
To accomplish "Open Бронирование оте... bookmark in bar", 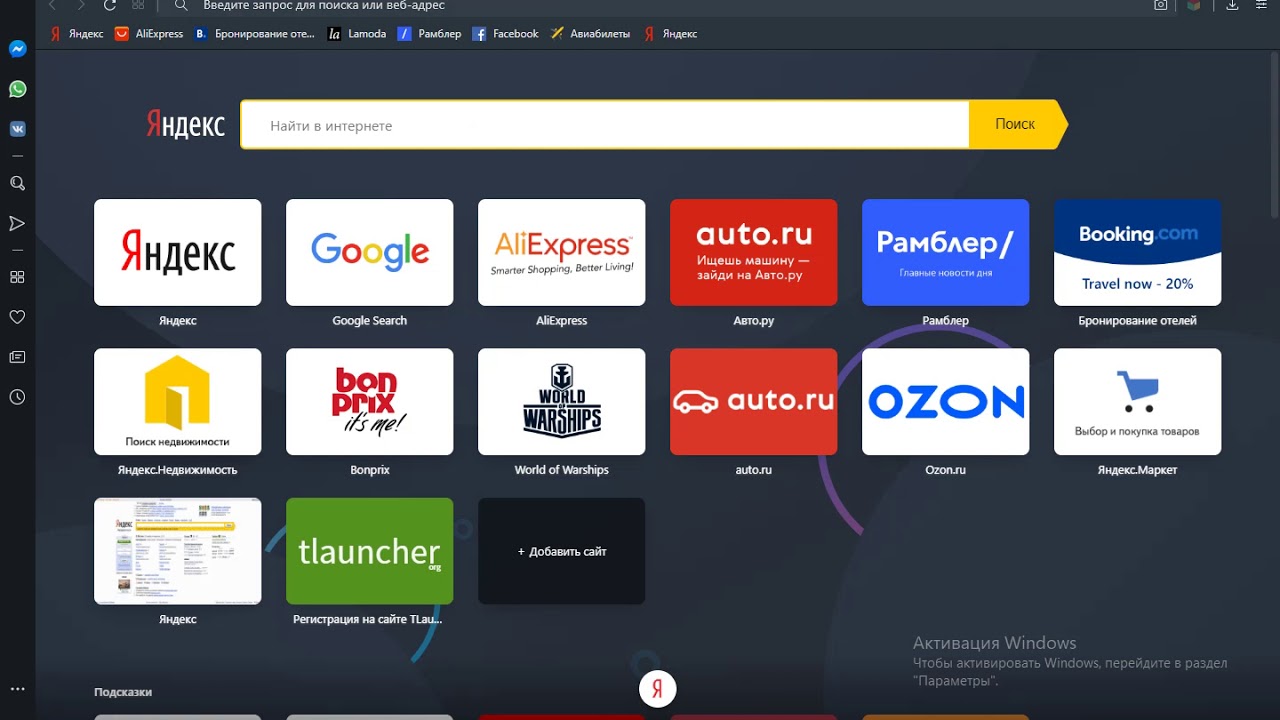I will pos(254,34).
